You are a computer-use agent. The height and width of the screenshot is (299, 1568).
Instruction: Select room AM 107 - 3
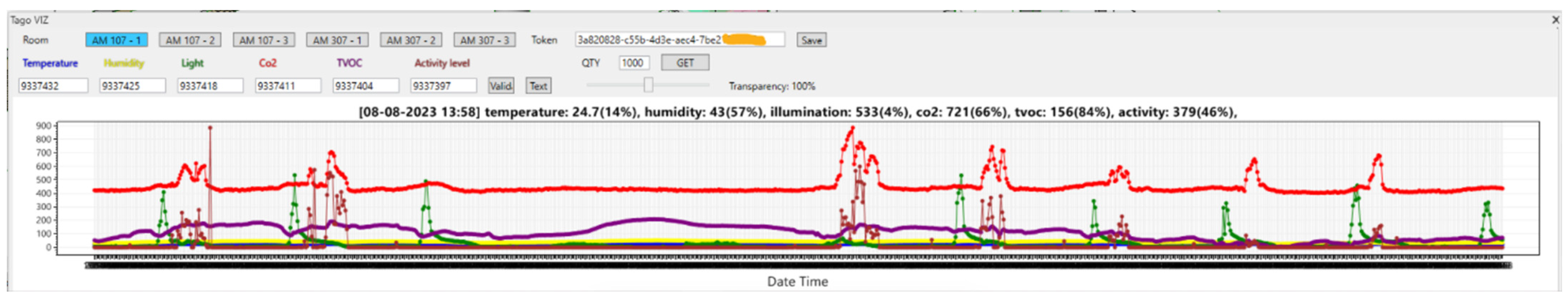[264, 40]
